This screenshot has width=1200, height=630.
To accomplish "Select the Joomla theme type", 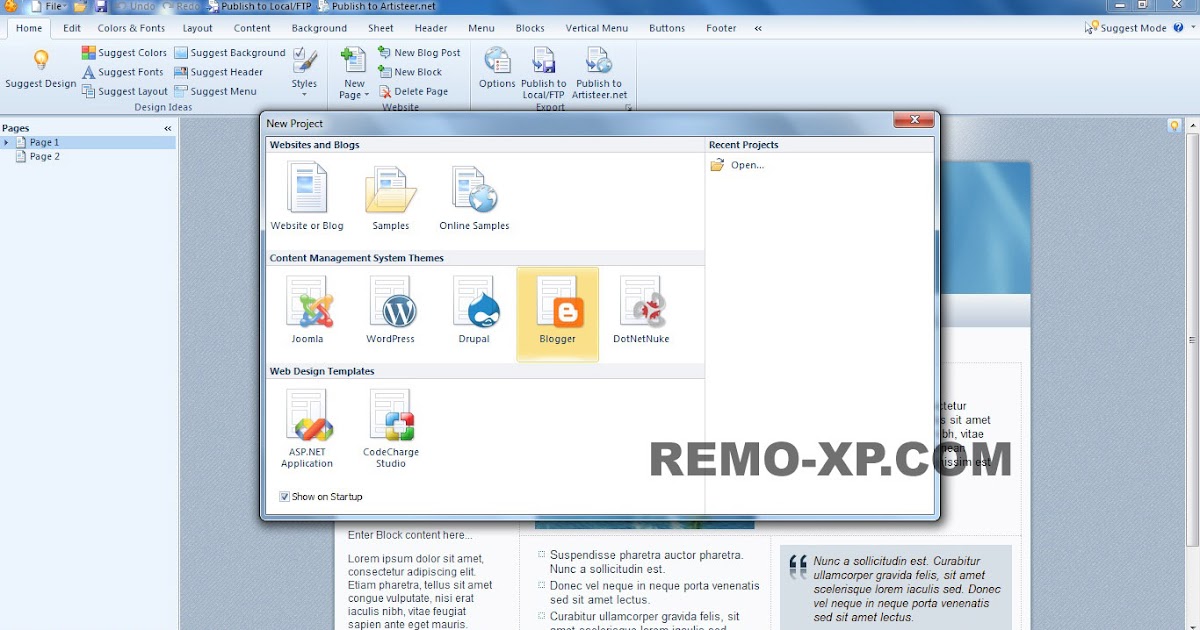I will [x=308, y=310].
